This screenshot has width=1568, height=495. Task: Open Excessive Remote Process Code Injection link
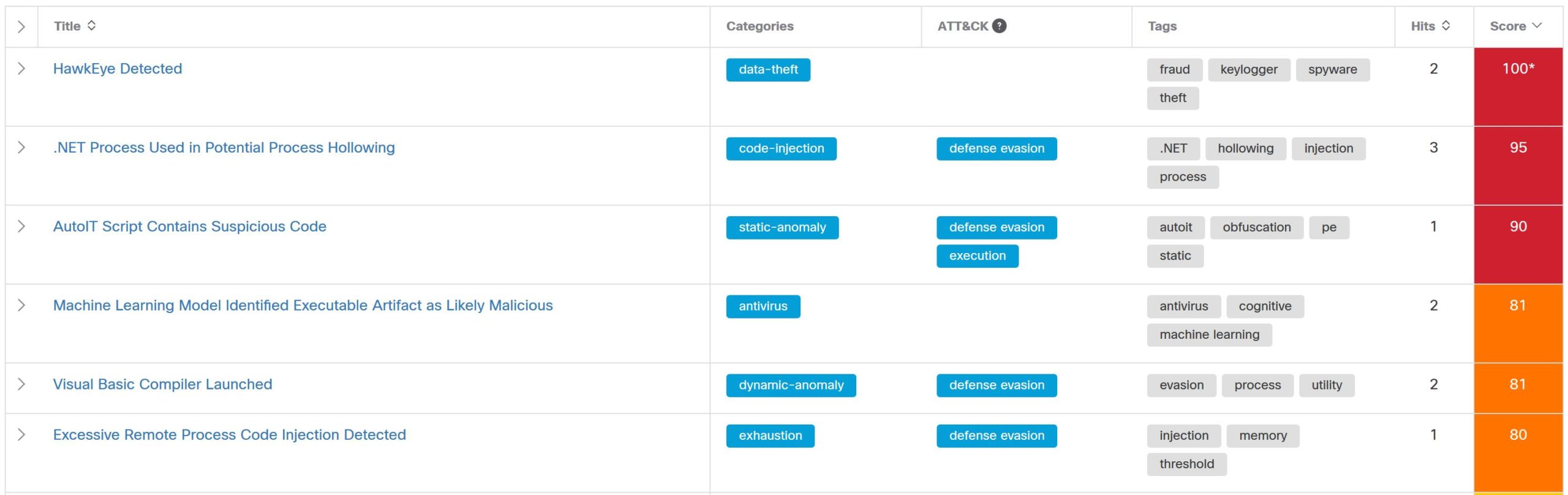tap(229, 434)
